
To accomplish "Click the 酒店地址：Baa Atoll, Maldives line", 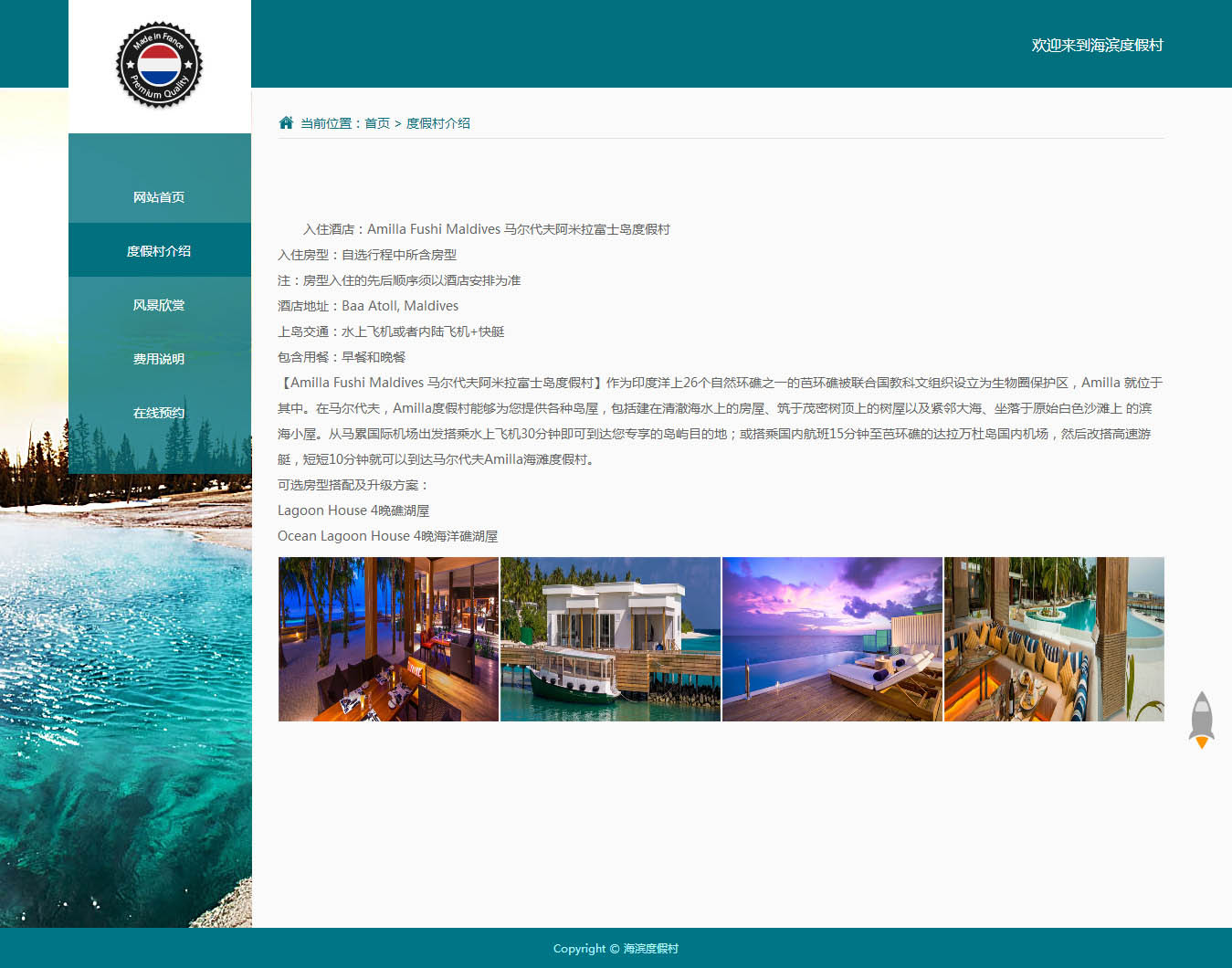I will (368, 306).
